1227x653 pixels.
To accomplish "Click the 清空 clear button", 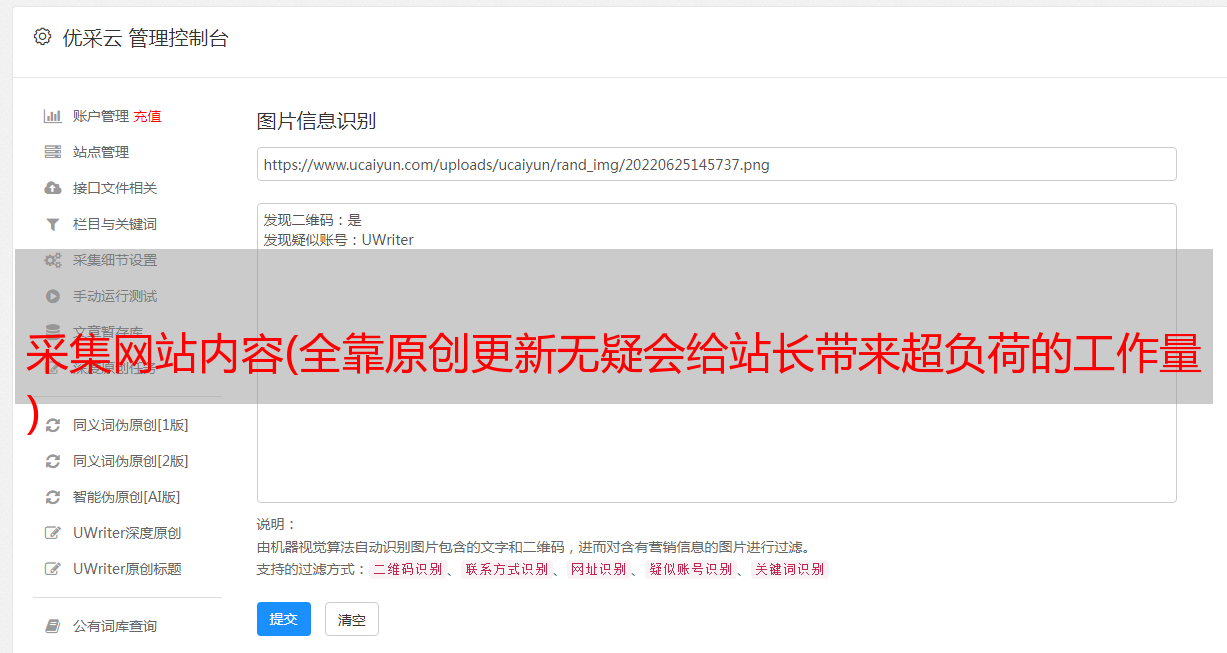I will tap(352, 620).
